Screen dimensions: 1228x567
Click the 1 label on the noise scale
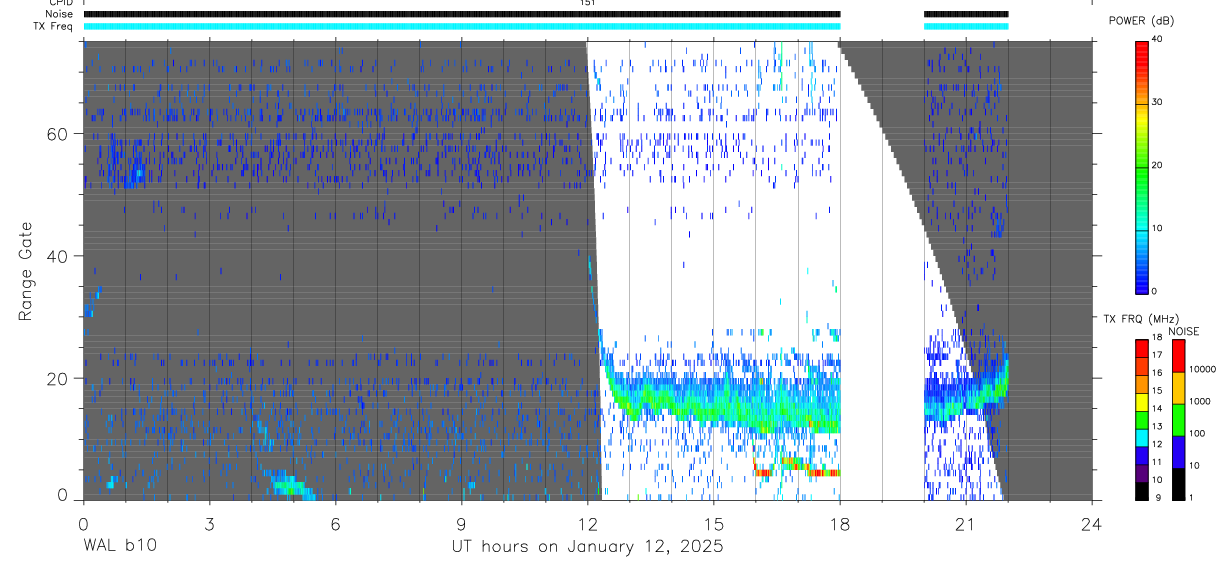tap(1192, 497)
